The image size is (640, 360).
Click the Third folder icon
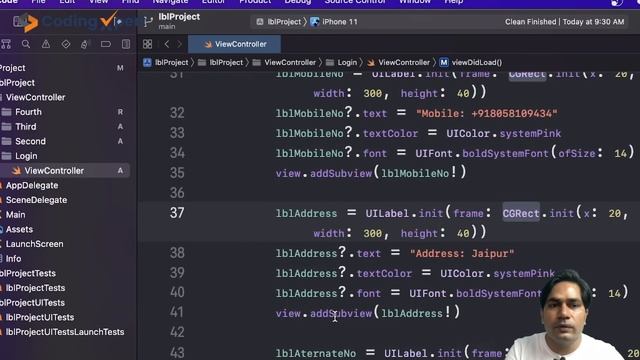7,127
